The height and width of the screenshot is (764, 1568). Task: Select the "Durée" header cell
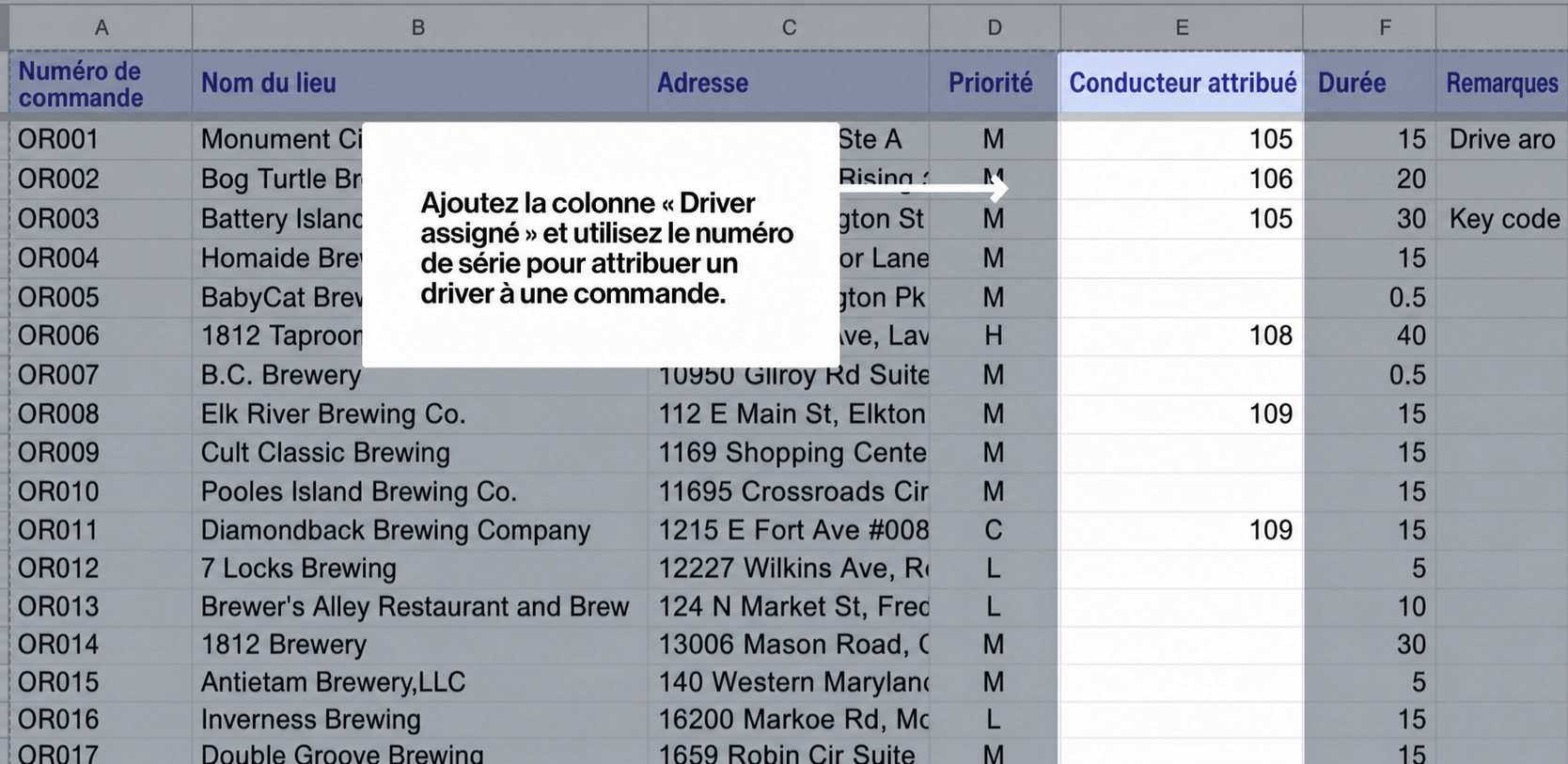coord(1370,84)
